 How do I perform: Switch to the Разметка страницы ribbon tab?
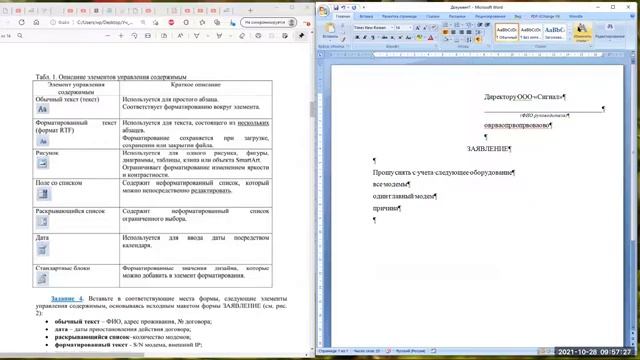coord(399,16)
